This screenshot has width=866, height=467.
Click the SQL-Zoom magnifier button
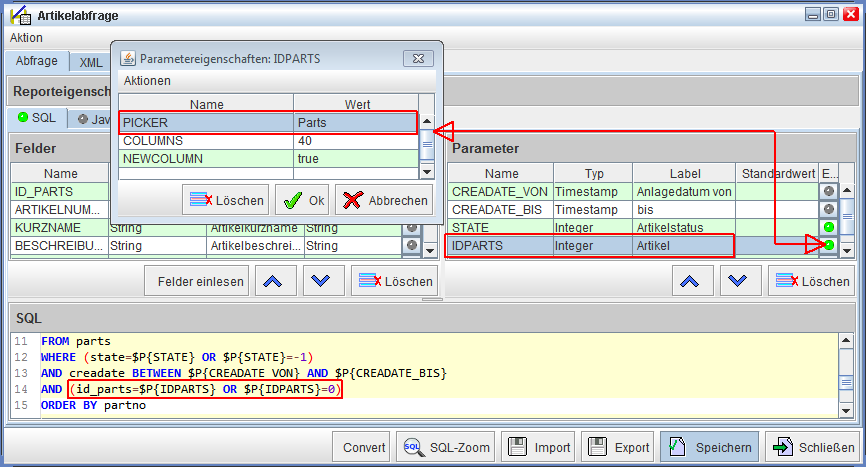(445, 447)
